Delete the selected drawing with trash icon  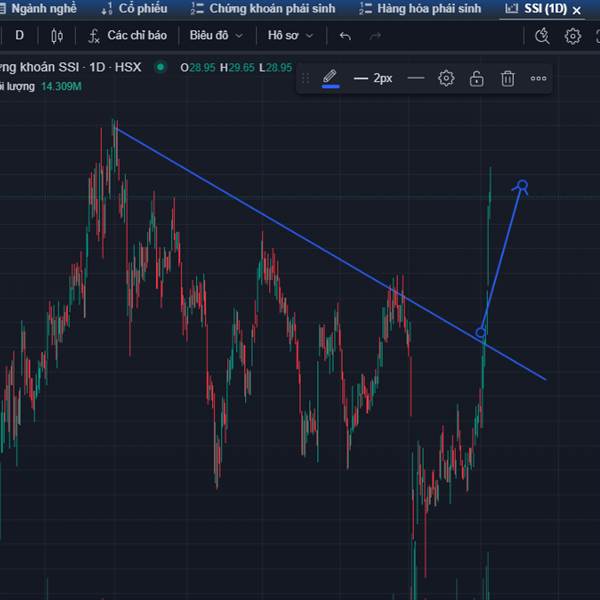coord(508,78)
